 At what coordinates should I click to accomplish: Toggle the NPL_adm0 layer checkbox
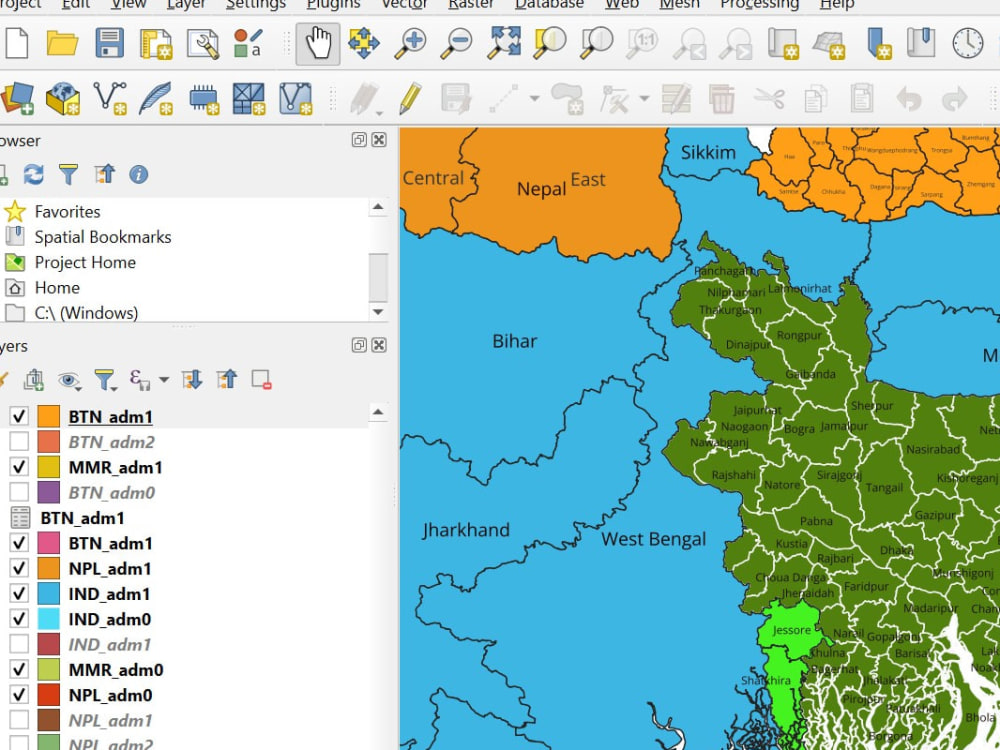coord(19,695)
